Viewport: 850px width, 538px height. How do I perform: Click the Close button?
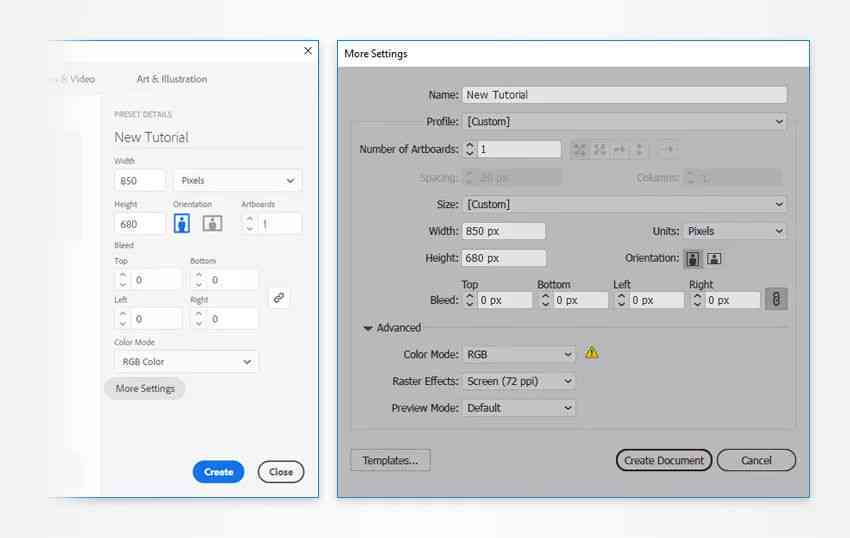tap(281, 472)
